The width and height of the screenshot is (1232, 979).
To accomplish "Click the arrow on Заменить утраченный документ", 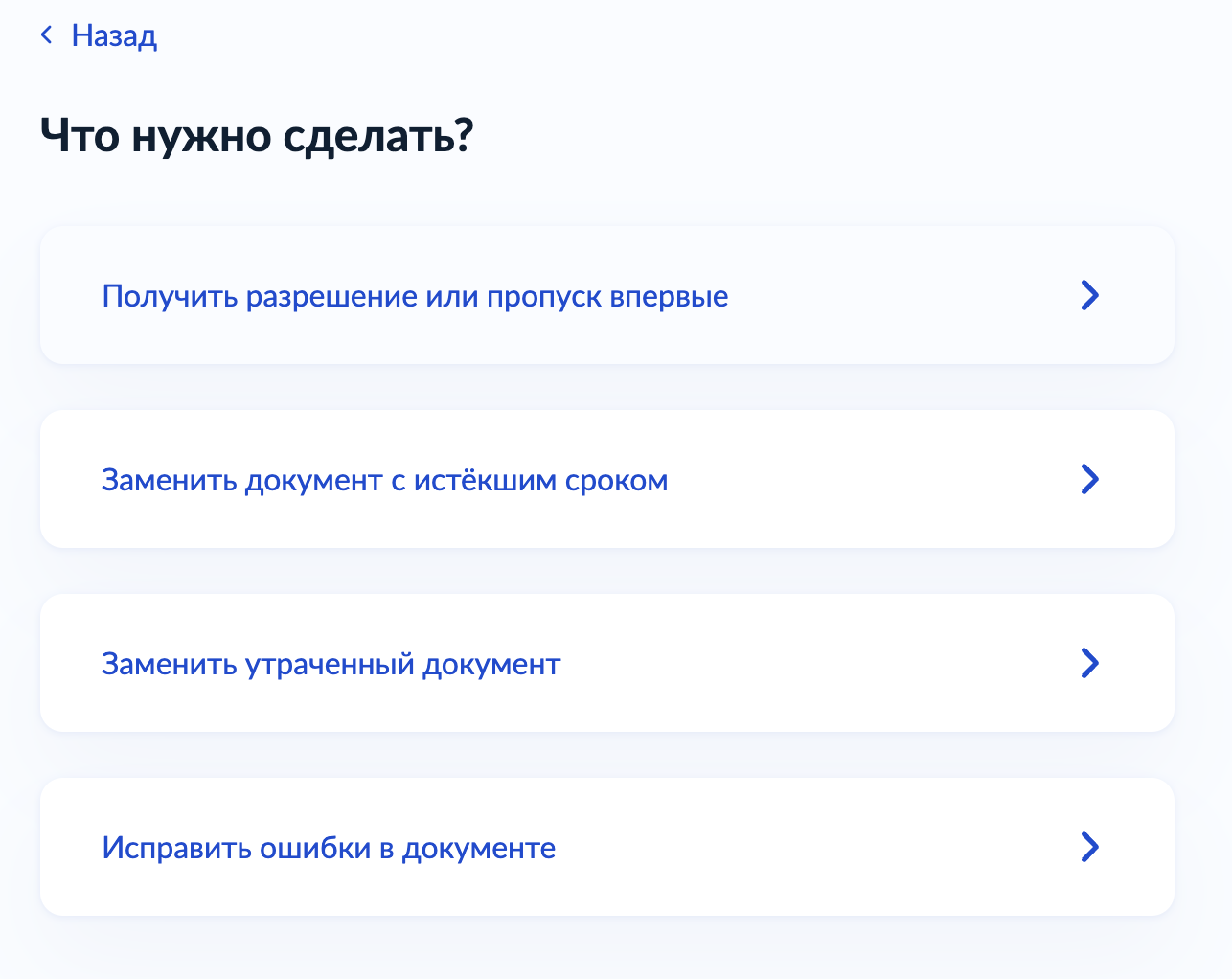I will [x=1089, y=663].
